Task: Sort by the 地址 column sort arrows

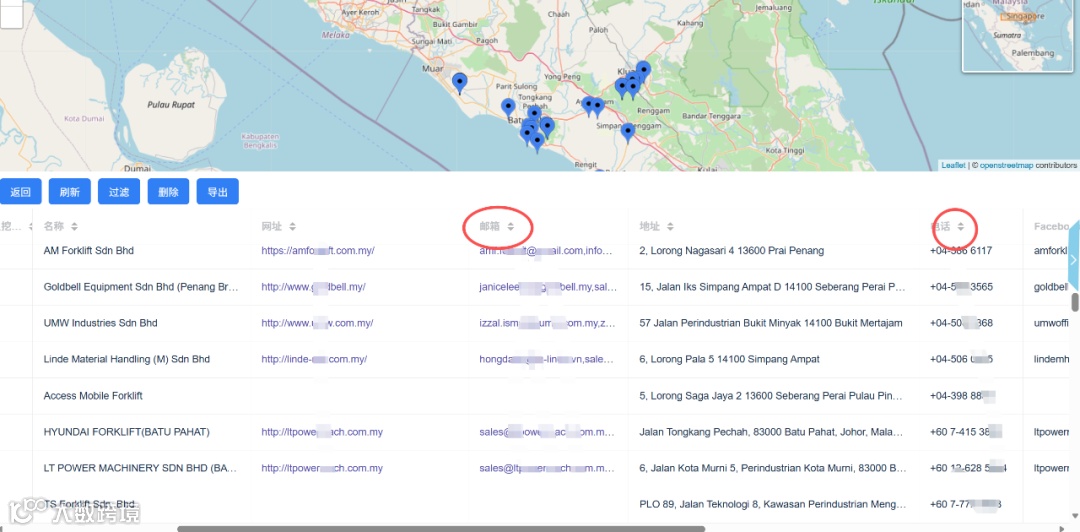Action: tap(670, 227)
